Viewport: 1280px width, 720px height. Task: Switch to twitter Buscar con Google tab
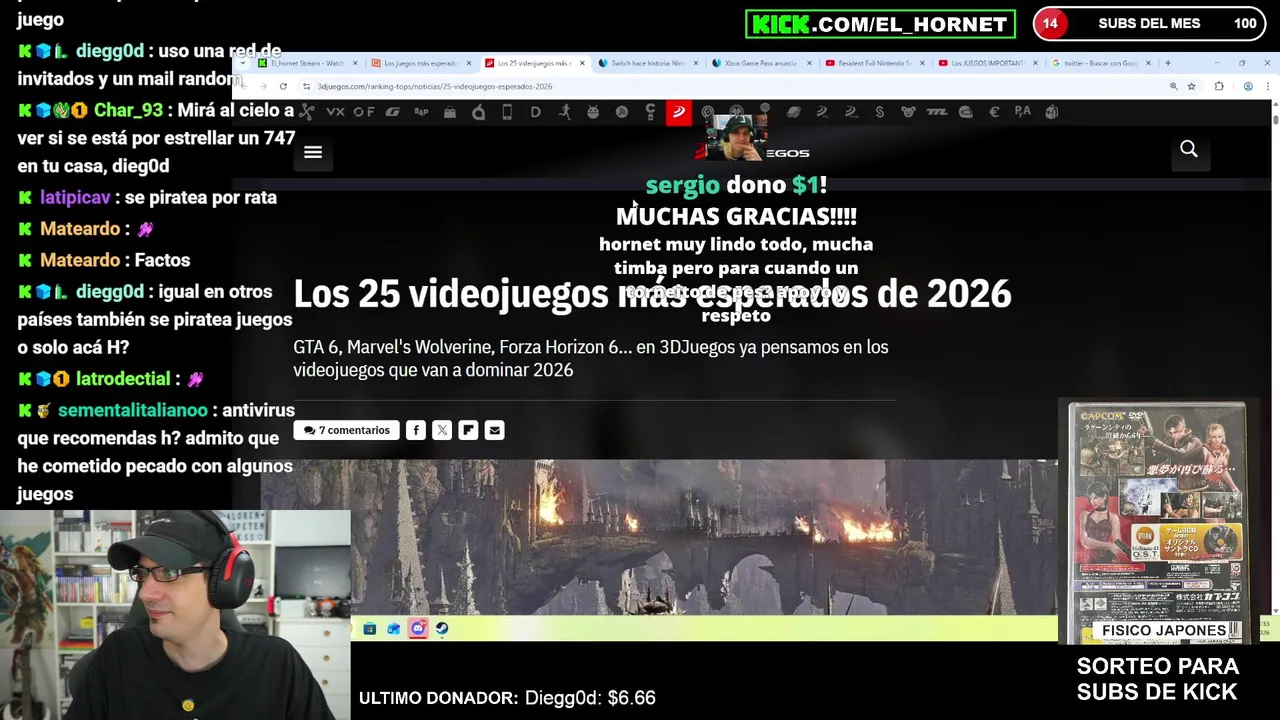pos(1101,63)
